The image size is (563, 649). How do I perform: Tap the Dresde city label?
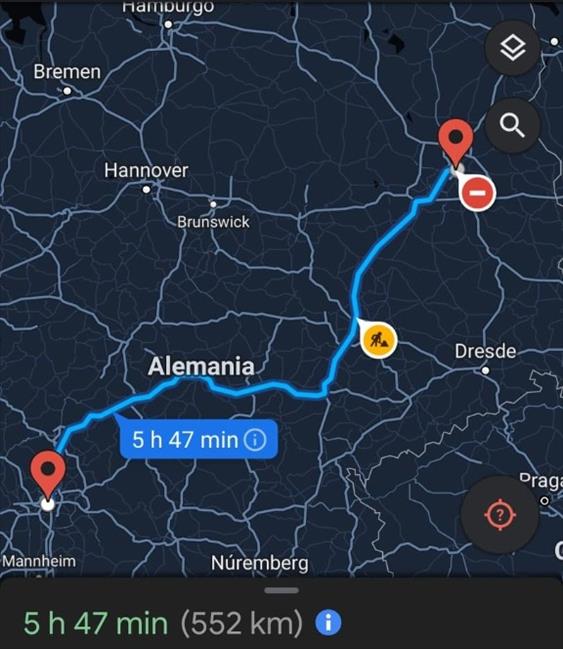pyautogui.click(x=485, y=351)
